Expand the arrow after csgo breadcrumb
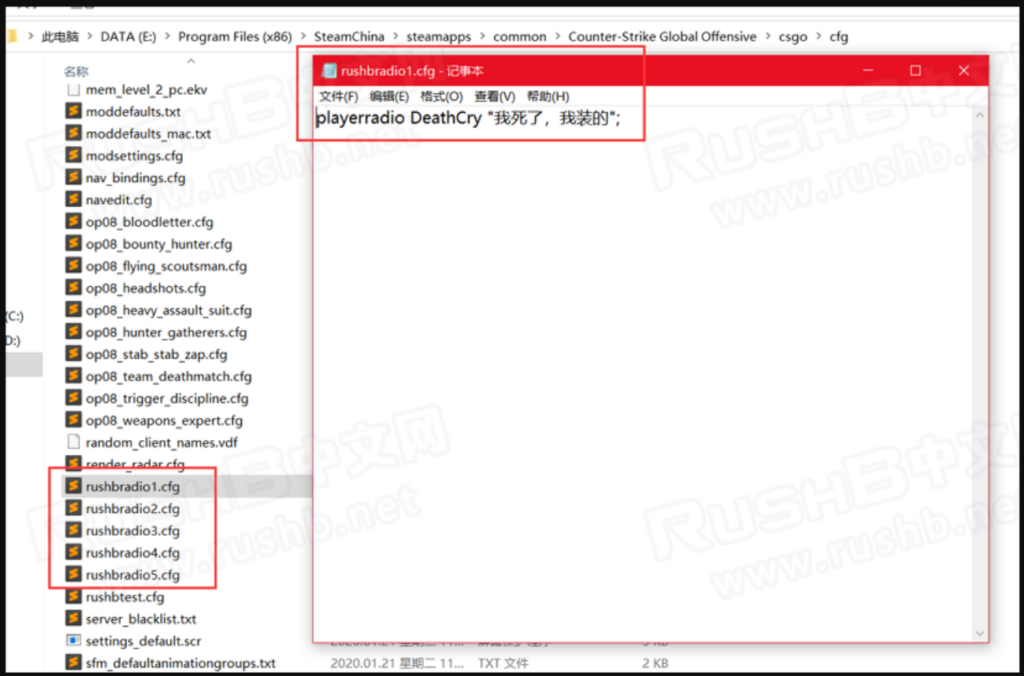The width and height of the screenshot is (1024, 676). point(818,37)
